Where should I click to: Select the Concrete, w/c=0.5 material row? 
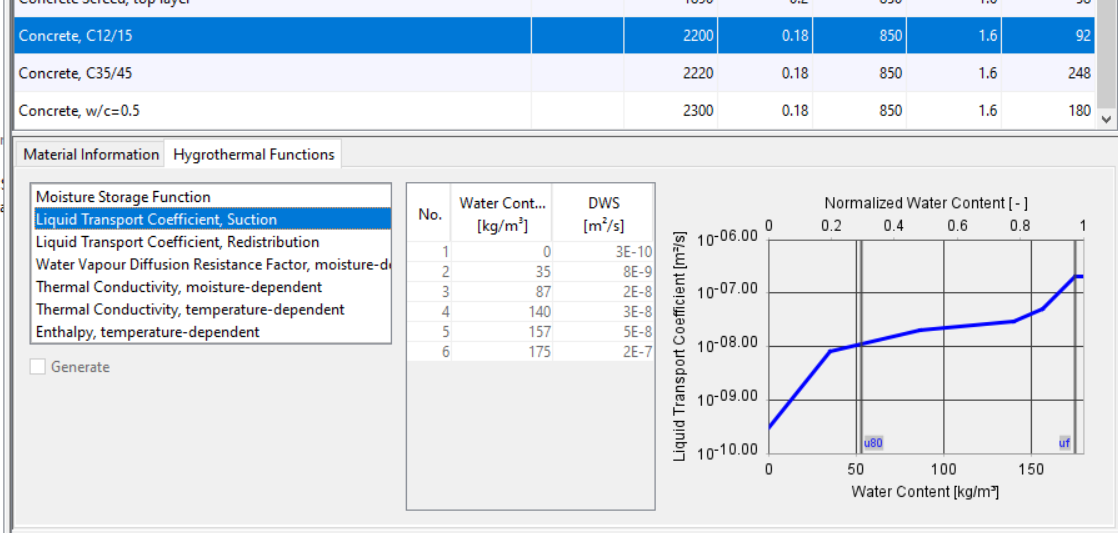[272, 111]
